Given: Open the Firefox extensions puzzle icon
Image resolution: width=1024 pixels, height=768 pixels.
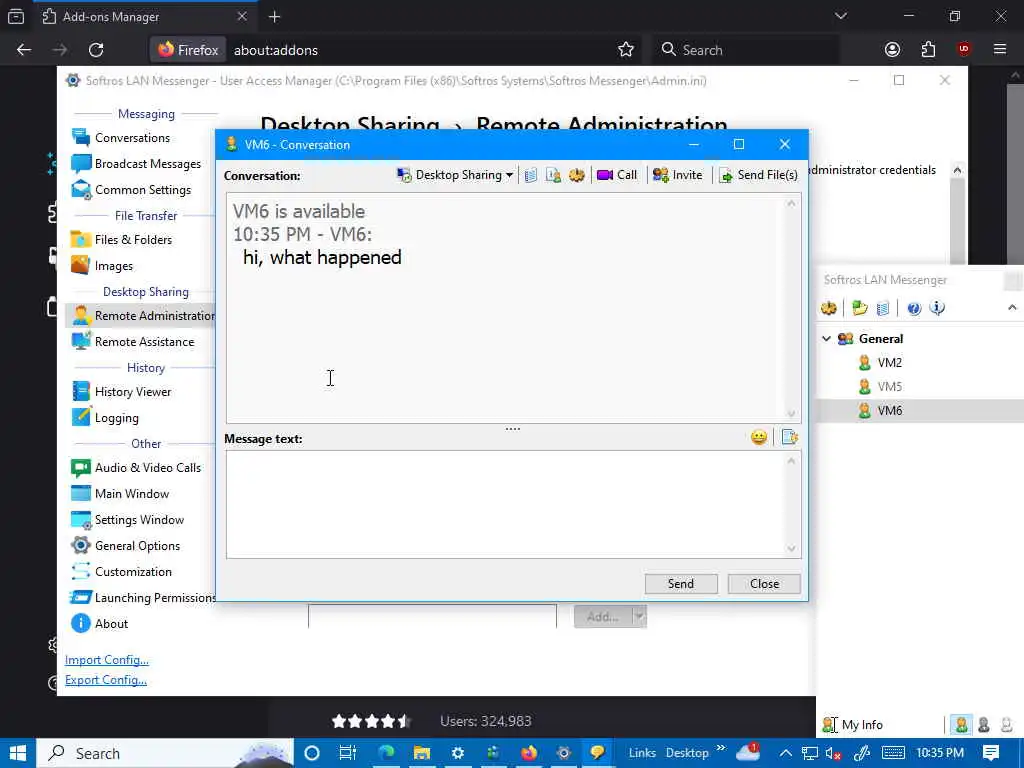Looking at the screenshot, I should pos(928,50).
